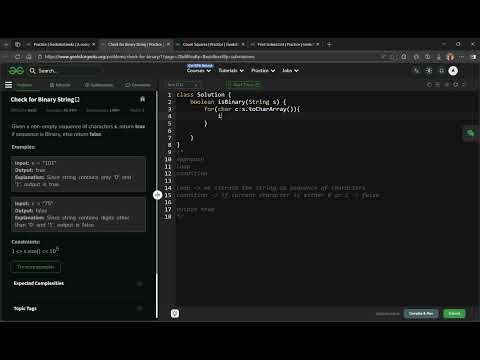Open the Tutorials dropdown menu
The image size is (480, 360).
click(x=231, y=70)
